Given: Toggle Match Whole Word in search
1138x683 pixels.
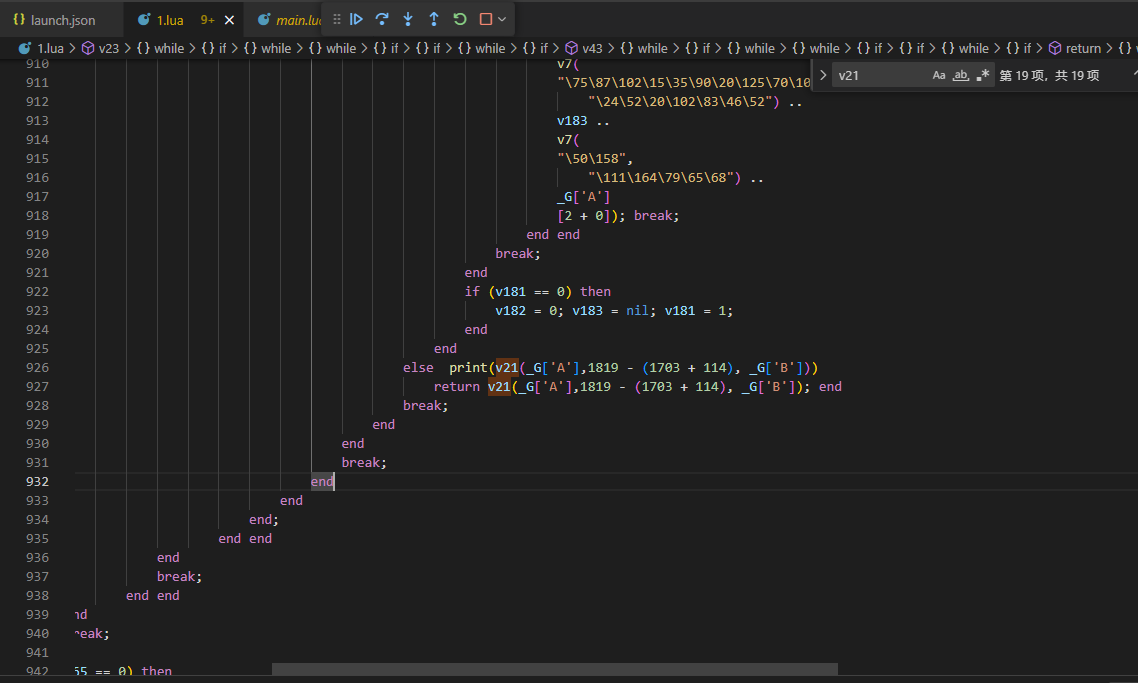Looking at the screenshot, I should coord(961,75).
